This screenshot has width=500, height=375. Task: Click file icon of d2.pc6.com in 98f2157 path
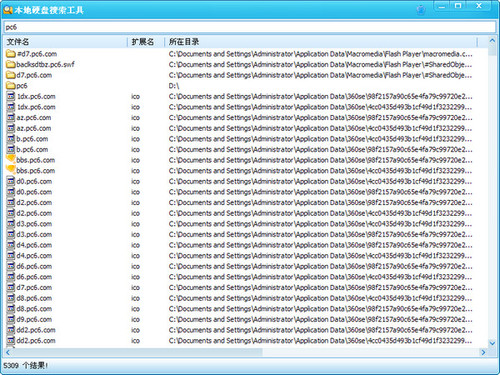point(11,203)
